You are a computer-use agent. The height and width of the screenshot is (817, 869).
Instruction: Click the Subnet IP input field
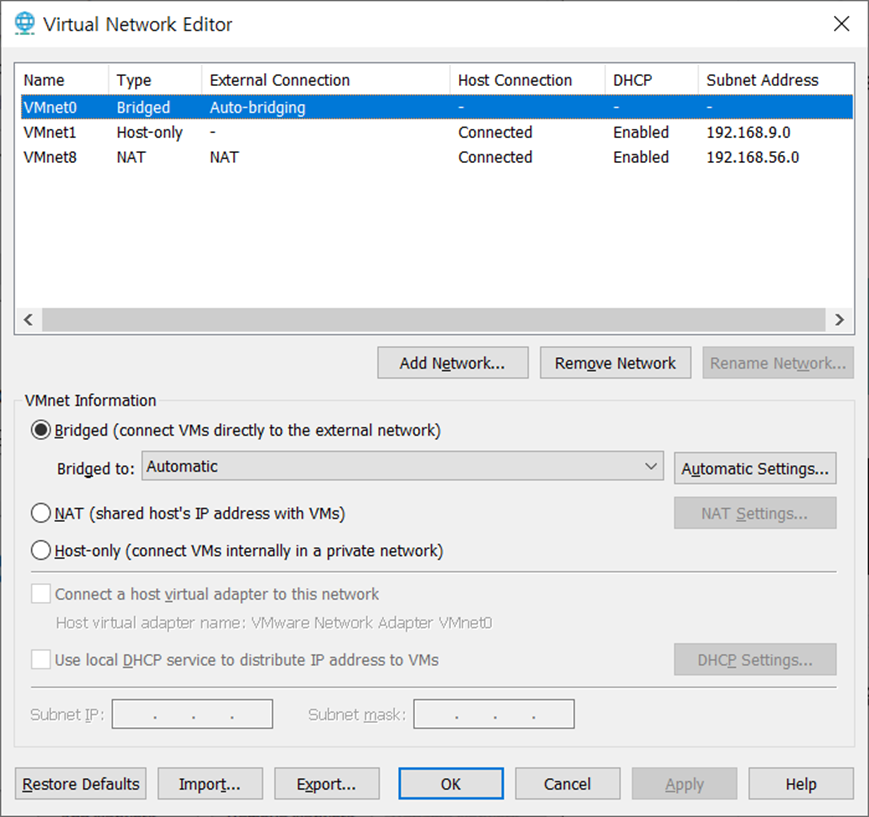click(x=192, y=714)
